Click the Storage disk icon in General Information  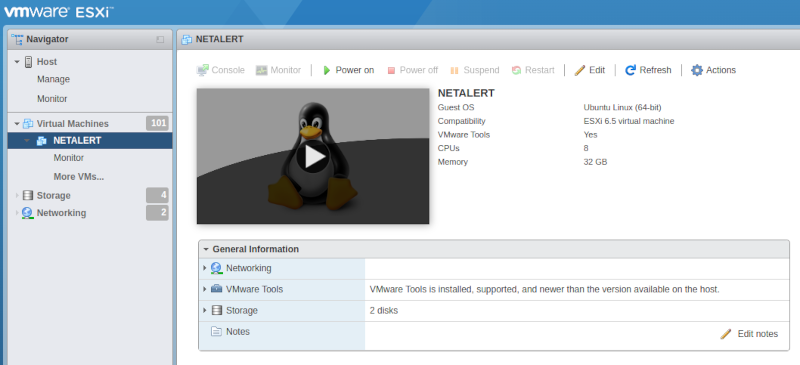coord(216,310)
